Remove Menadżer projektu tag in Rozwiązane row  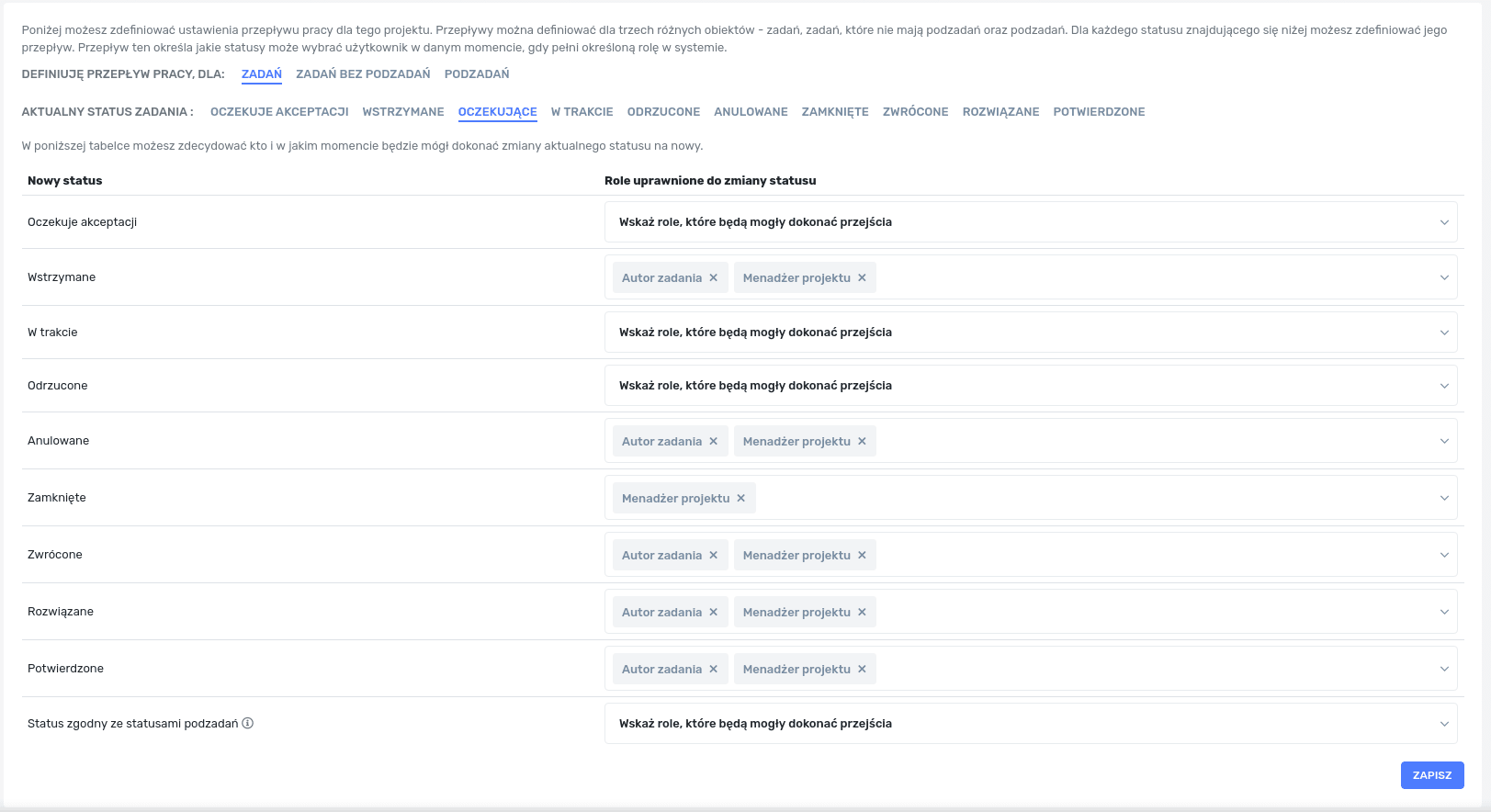[x=862, y=612]
